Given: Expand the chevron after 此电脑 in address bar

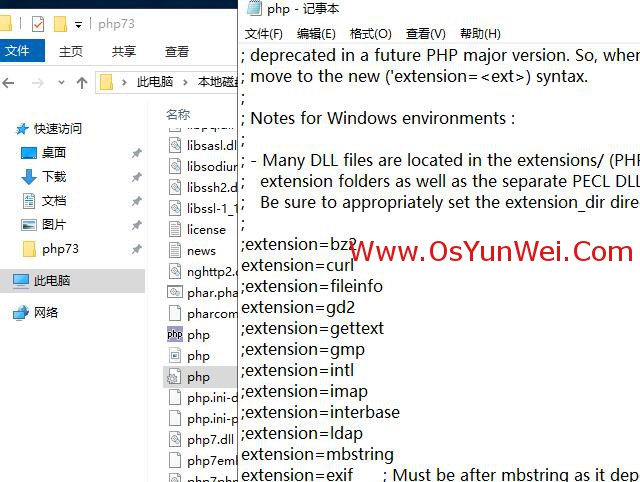Looking at the screenshot, I should click(185, 82).
